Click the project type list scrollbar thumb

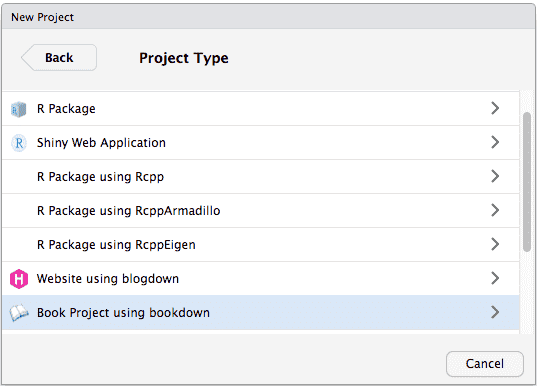[527, 182]
